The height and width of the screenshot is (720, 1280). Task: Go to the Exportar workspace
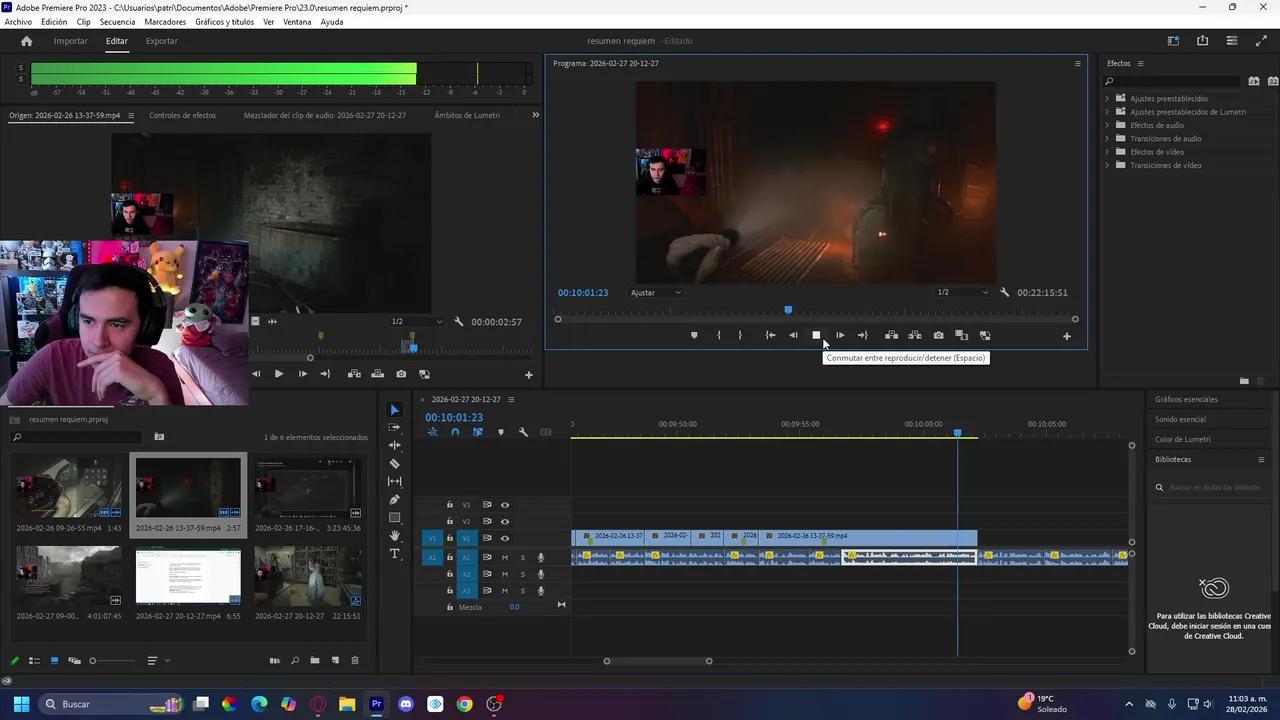point(161,41)
